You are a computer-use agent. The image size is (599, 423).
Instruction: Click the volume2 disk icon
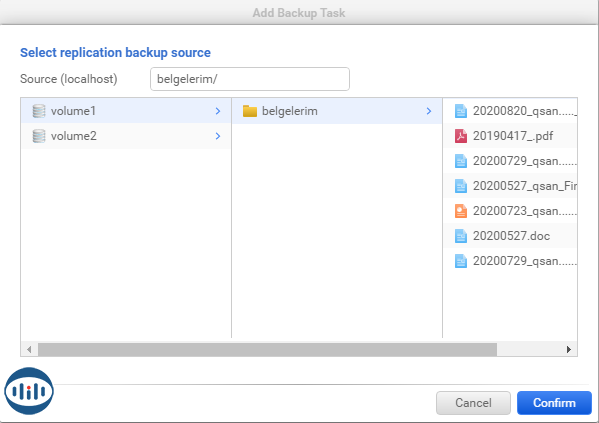tap(39, 136)
